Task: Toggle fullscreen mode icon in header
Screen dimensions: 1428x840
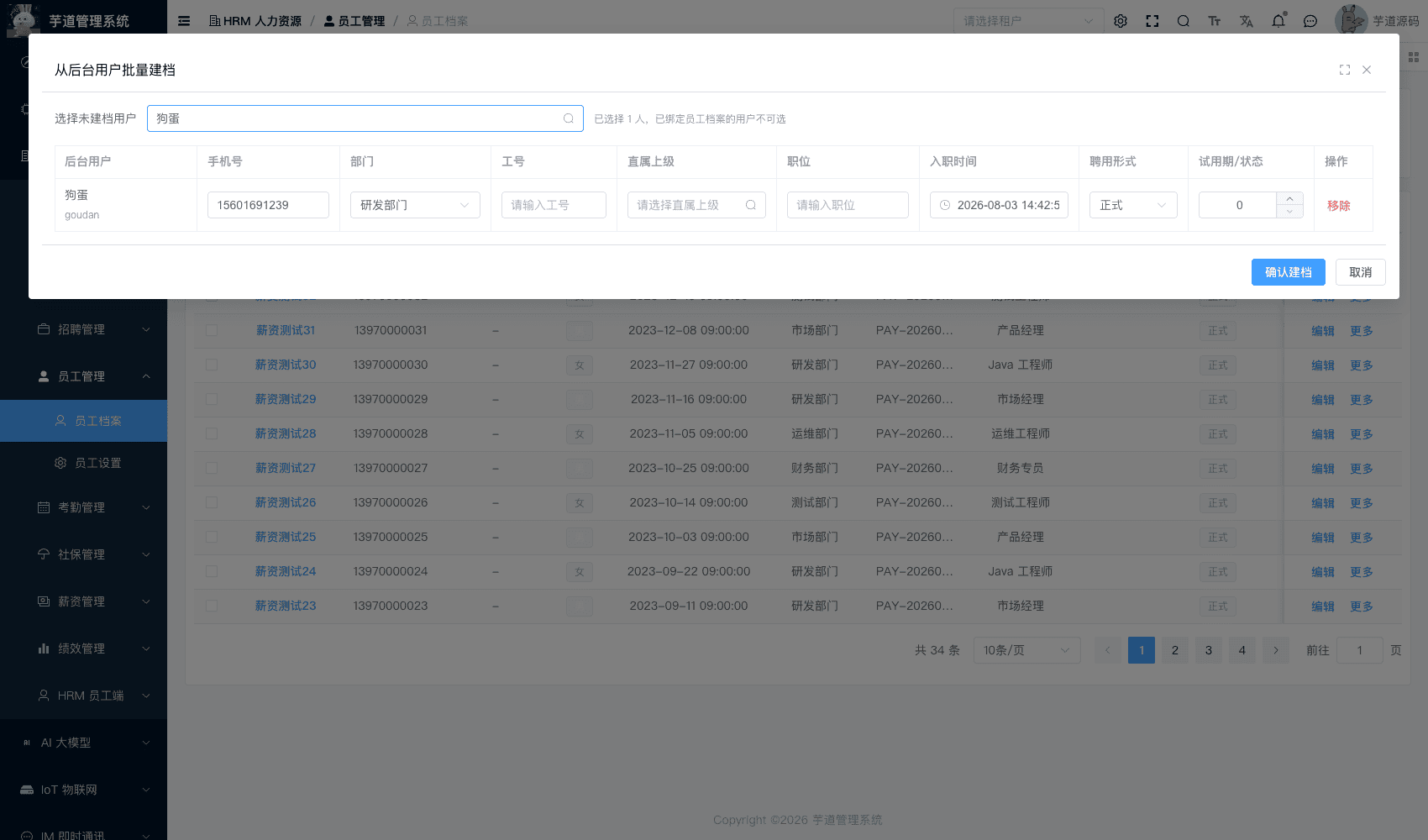Action: (1152, 21)
